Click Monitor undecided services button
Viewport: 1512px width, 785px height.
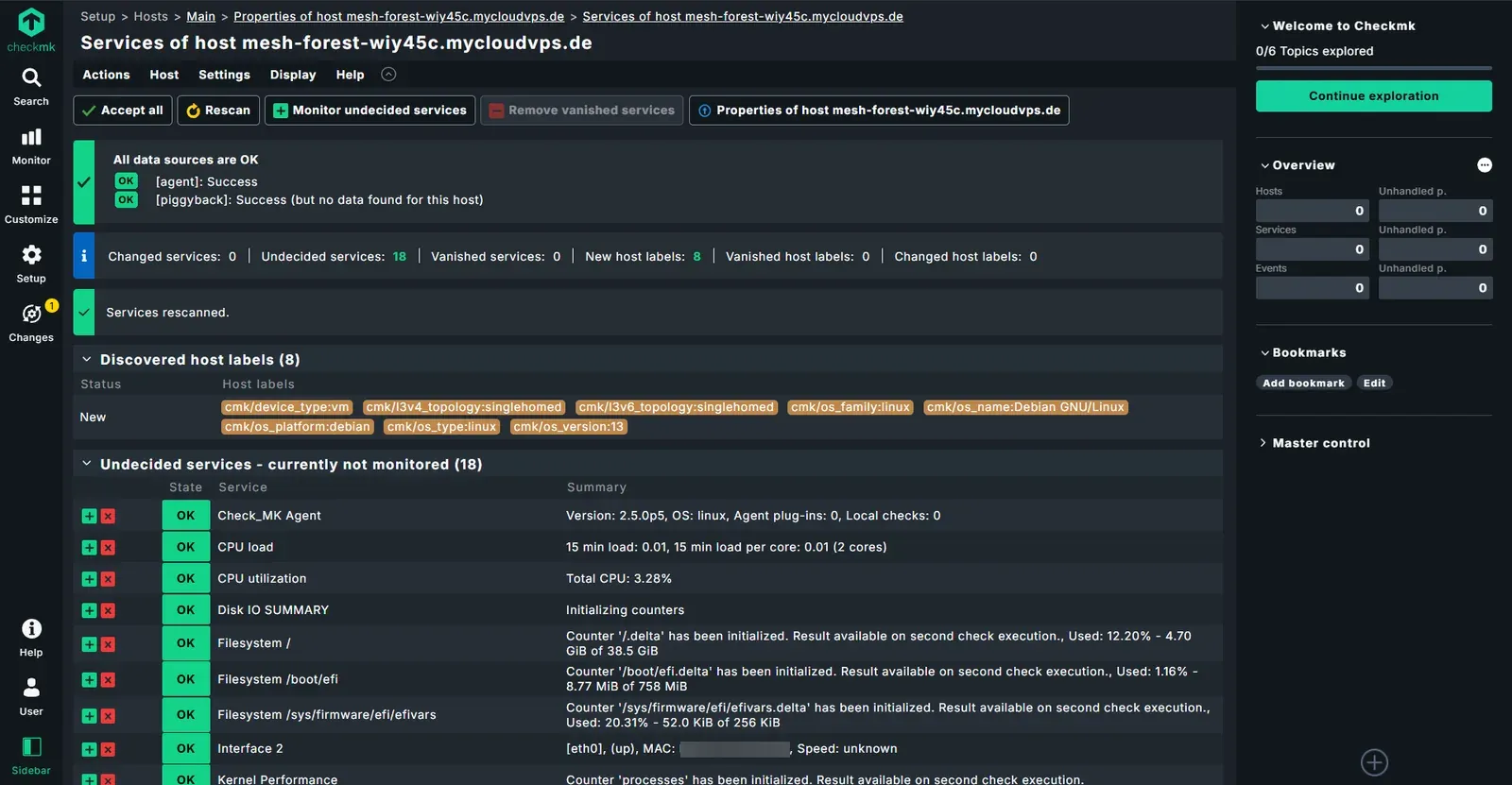(369, 111)
